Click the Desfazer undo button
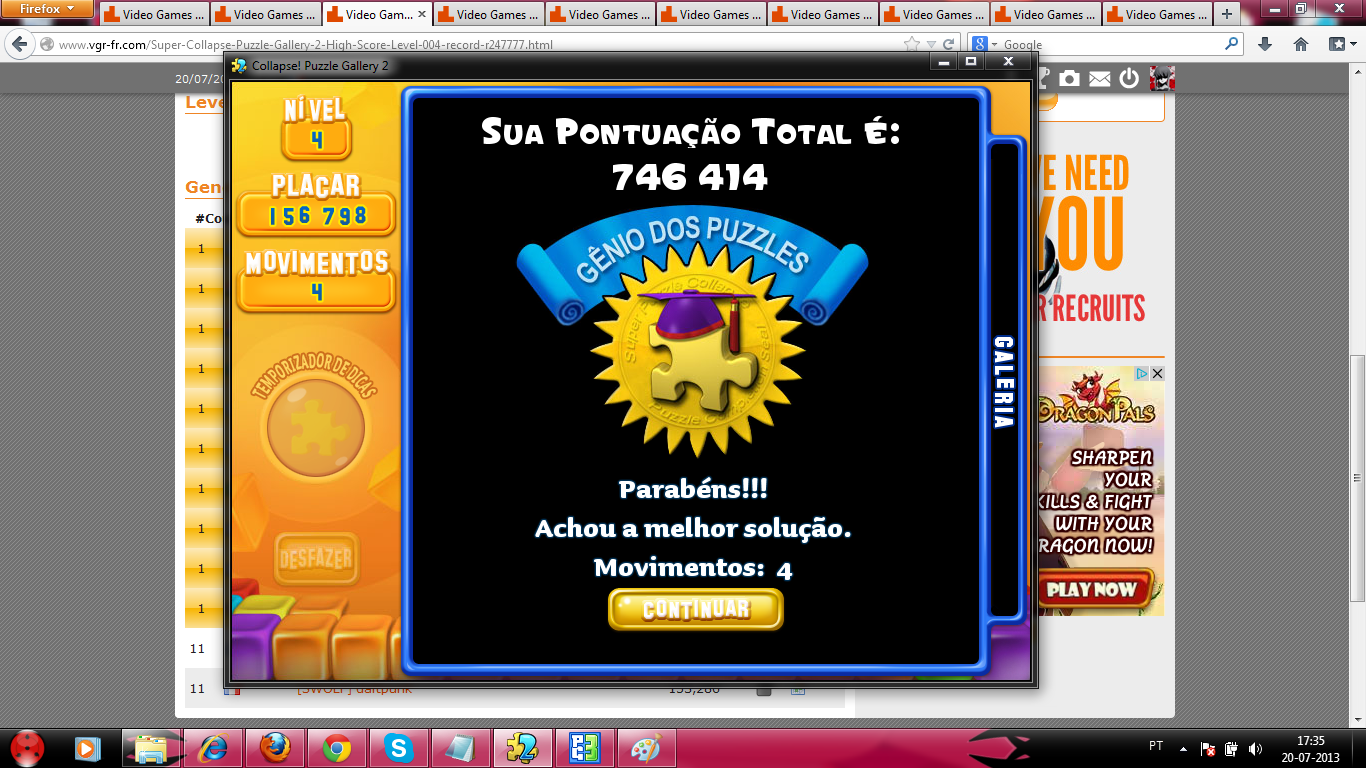This screenshot has height=768, width=1366. (316, 558)
